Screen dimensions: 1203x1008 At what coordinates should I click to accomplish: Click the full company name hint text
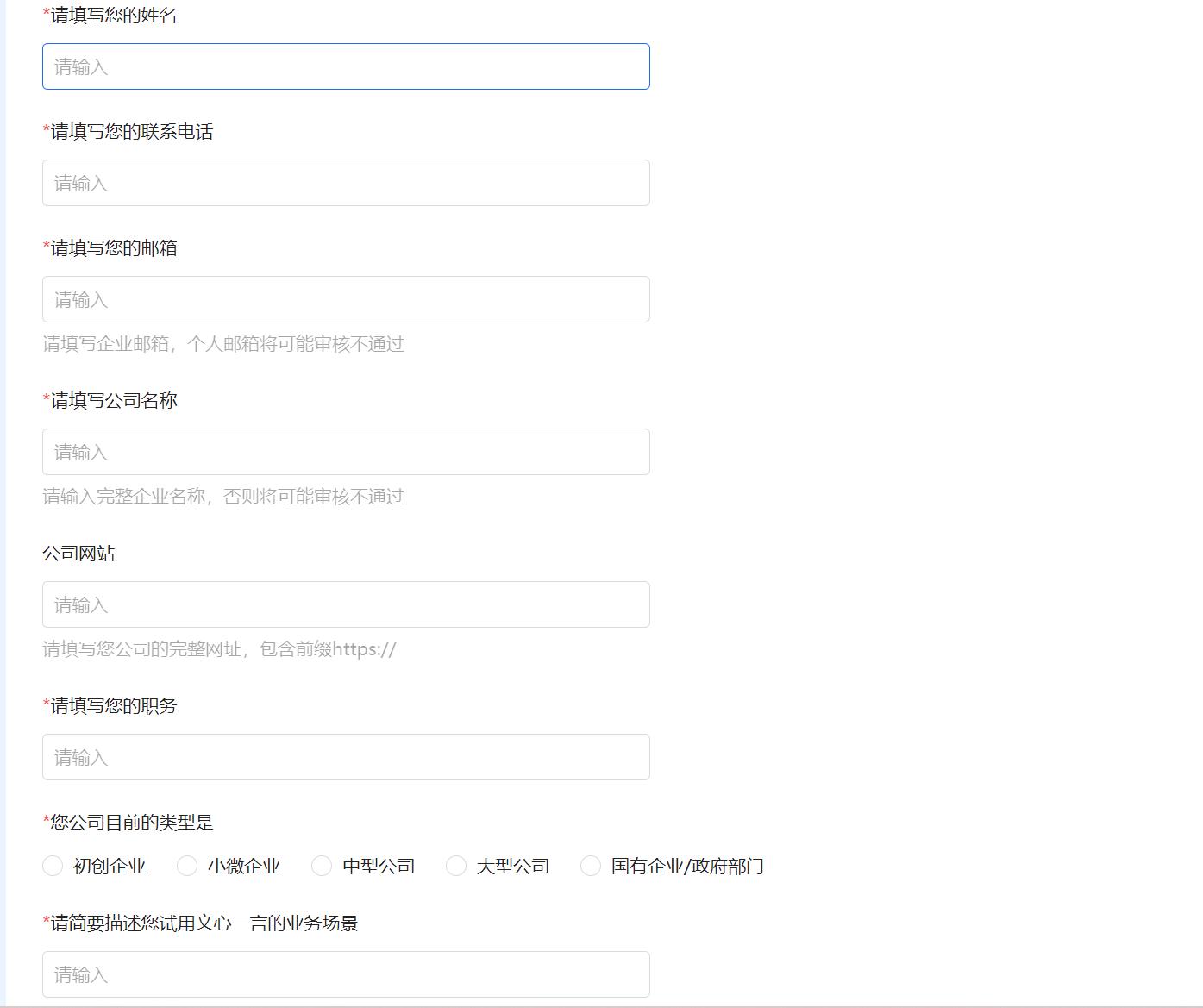pyautogui.click(x=223, y=497)
